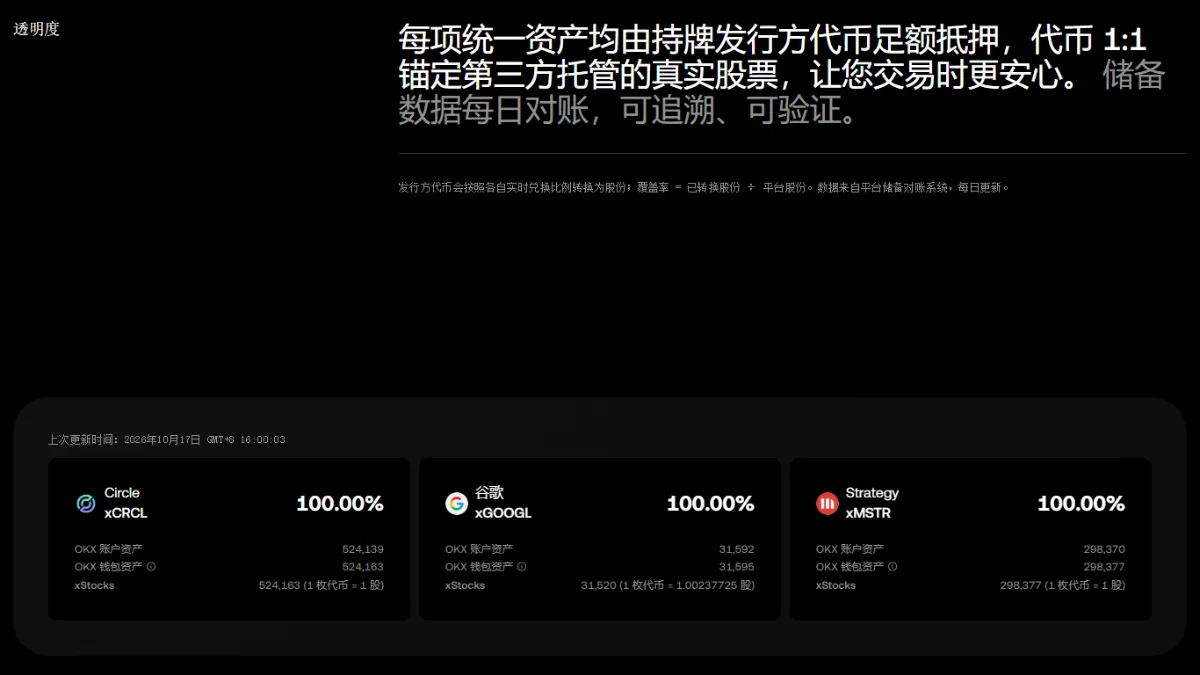Click the Circle company name
The image size is (1200, 675).
pyautogui.click(x=122, y=493)
